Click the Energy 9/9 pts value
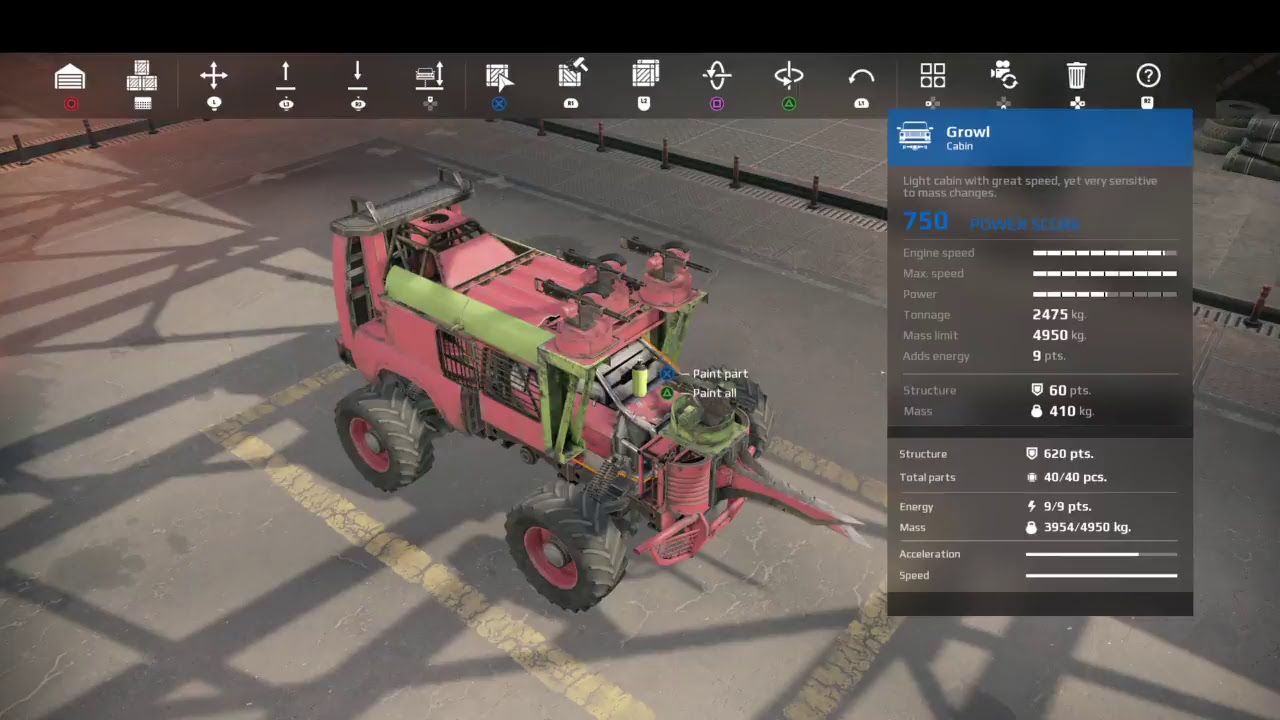Viewport: 1280px width, 720px height. pos(1059,507)
